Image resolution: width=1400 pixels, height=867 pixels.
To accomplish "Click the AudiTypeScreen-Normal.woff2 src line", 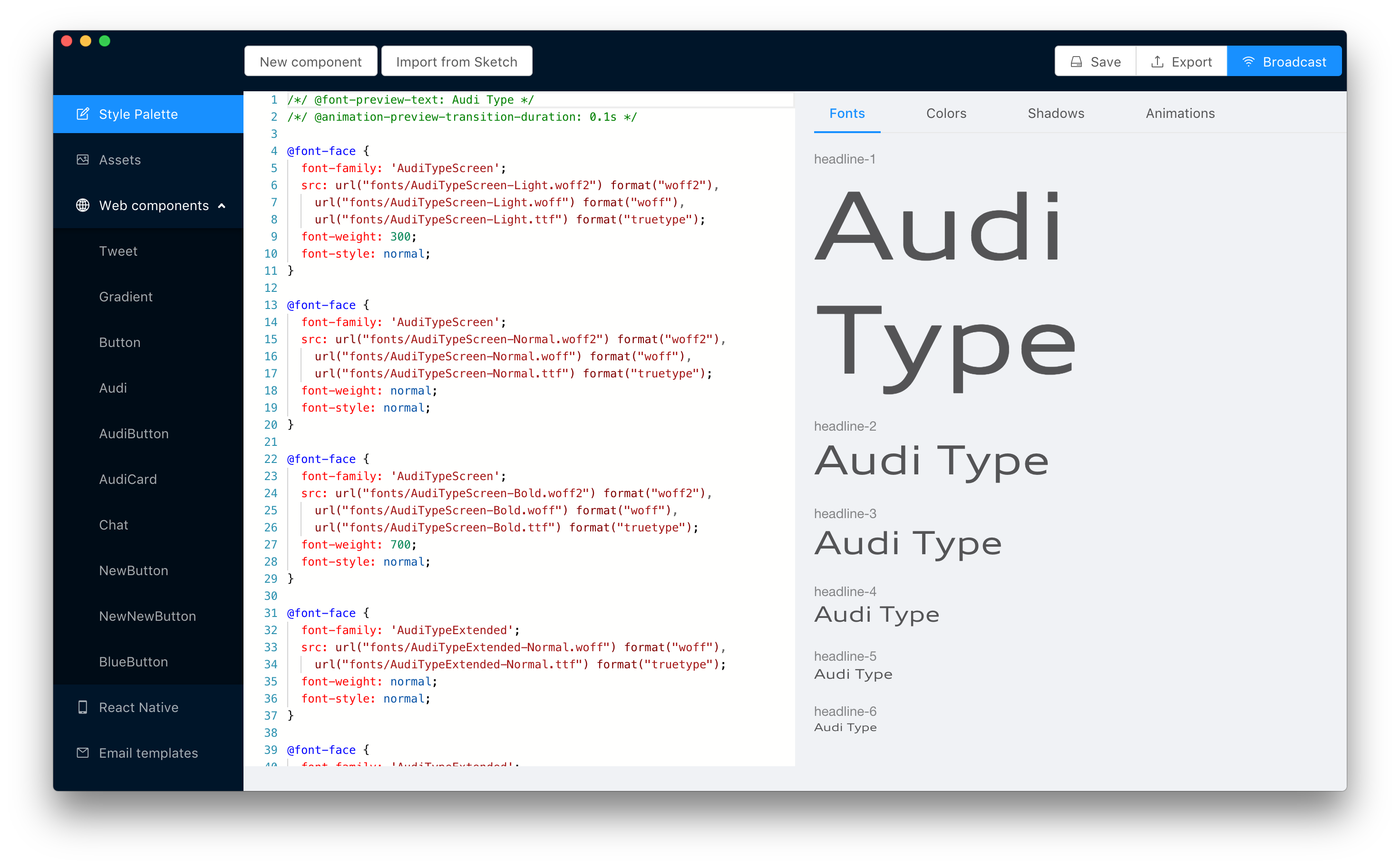I will pyautogui.click(x=513, y=339).
